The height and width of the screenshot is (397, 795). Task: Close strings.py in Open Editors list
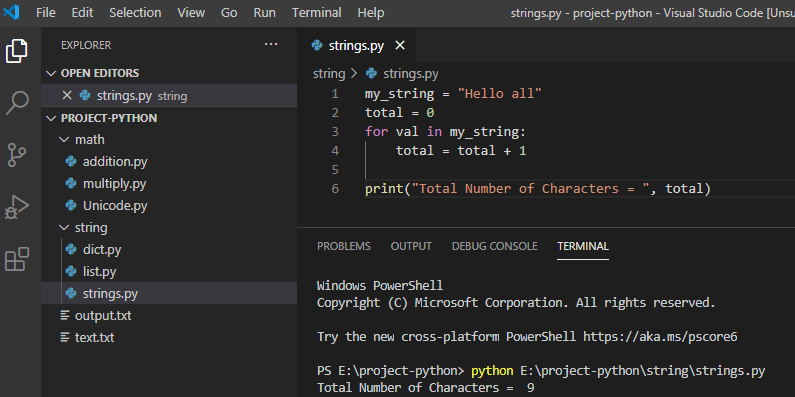[x=67, y=95]
